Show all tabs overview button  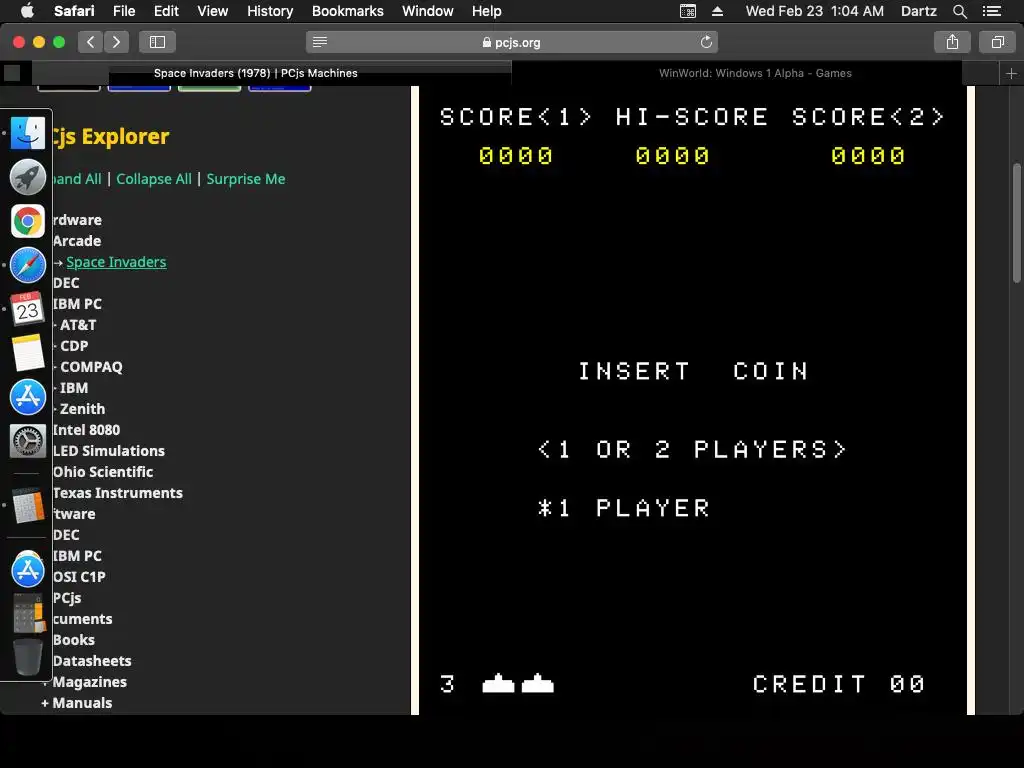click(x=997, y=42)
